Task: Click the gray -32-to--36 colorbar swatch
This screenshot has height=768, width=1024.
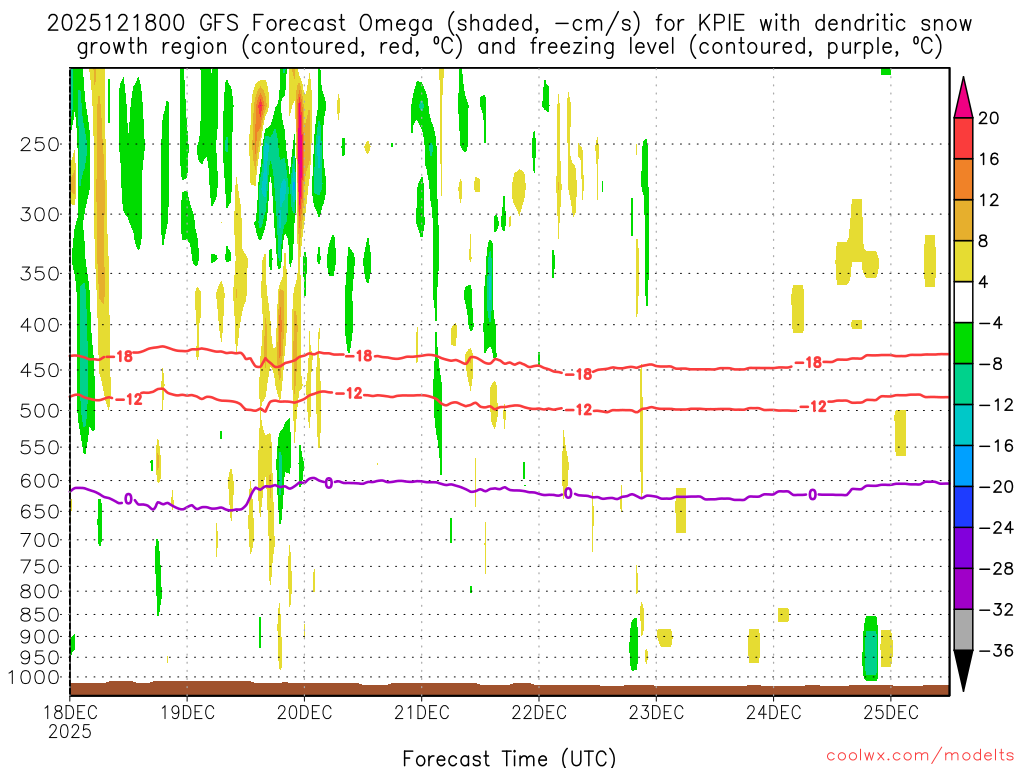Action: tap(963, 630)
